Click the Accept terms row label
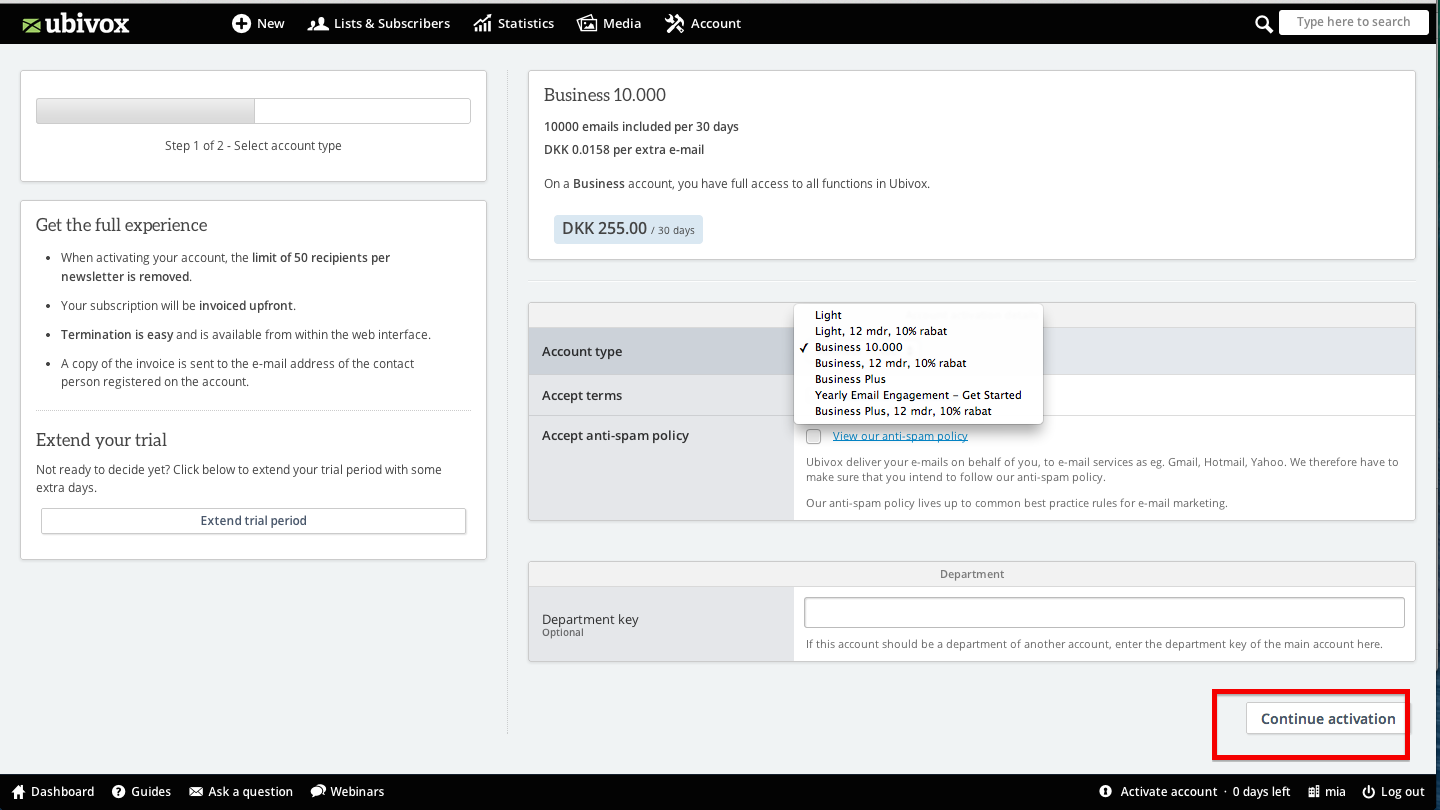Image resolution: width=1440 pixels, height=810 pixels. pyautogui.click(x=582, y=396)
